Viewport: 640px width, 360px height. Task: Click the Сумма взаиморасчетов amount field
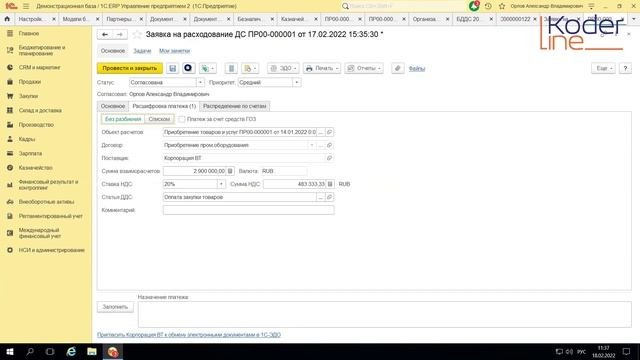coord(195,171)
